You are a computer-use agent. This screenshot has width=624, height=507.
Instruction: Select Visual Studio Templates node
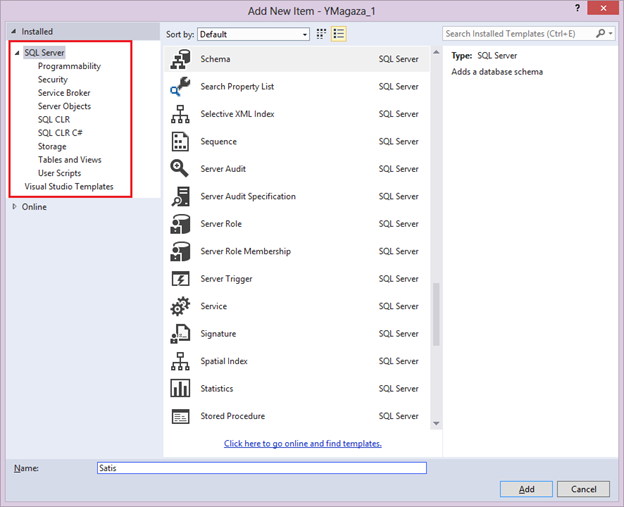(69, 186)
